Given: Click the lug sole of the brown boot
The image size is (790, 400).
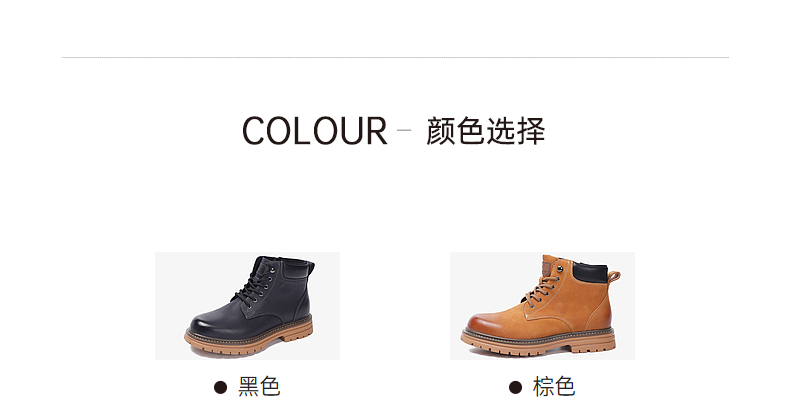Looking at the screenshot, I should (538, 342).
